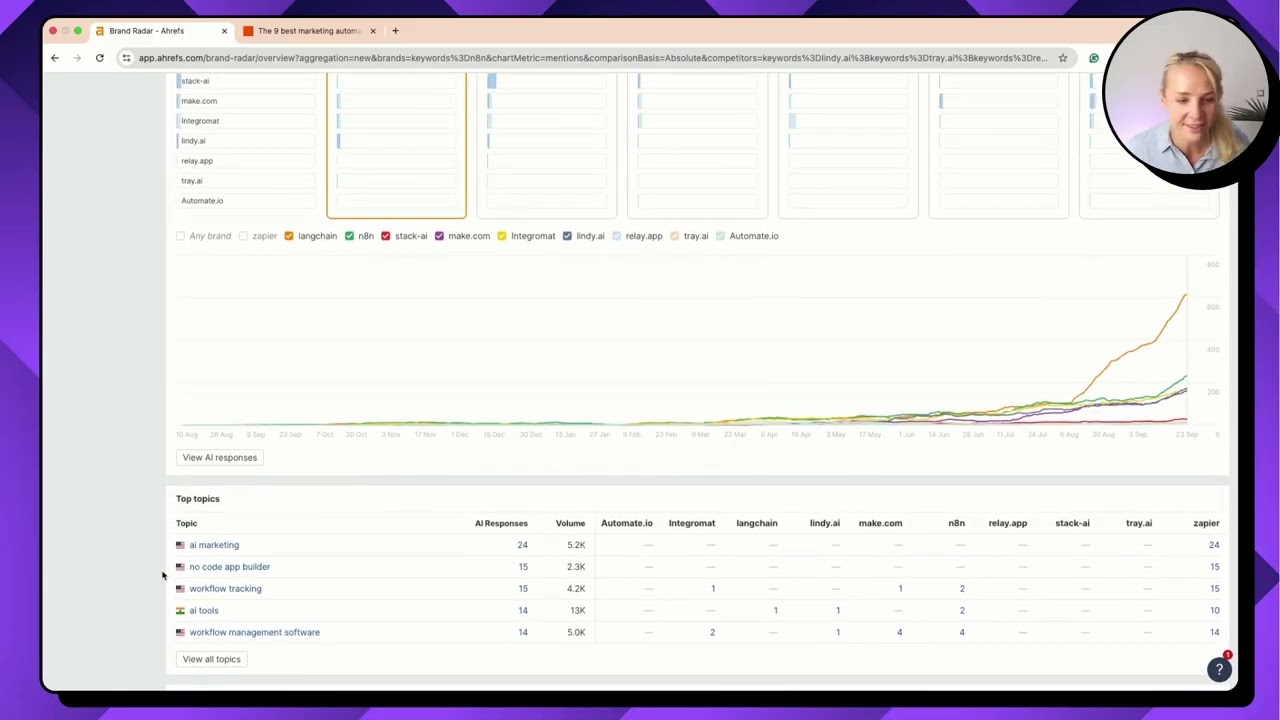This screenshot has width=1280, height=720.
Task: Toggle the tray.ai series checkbox
Action: coord(674,236)
